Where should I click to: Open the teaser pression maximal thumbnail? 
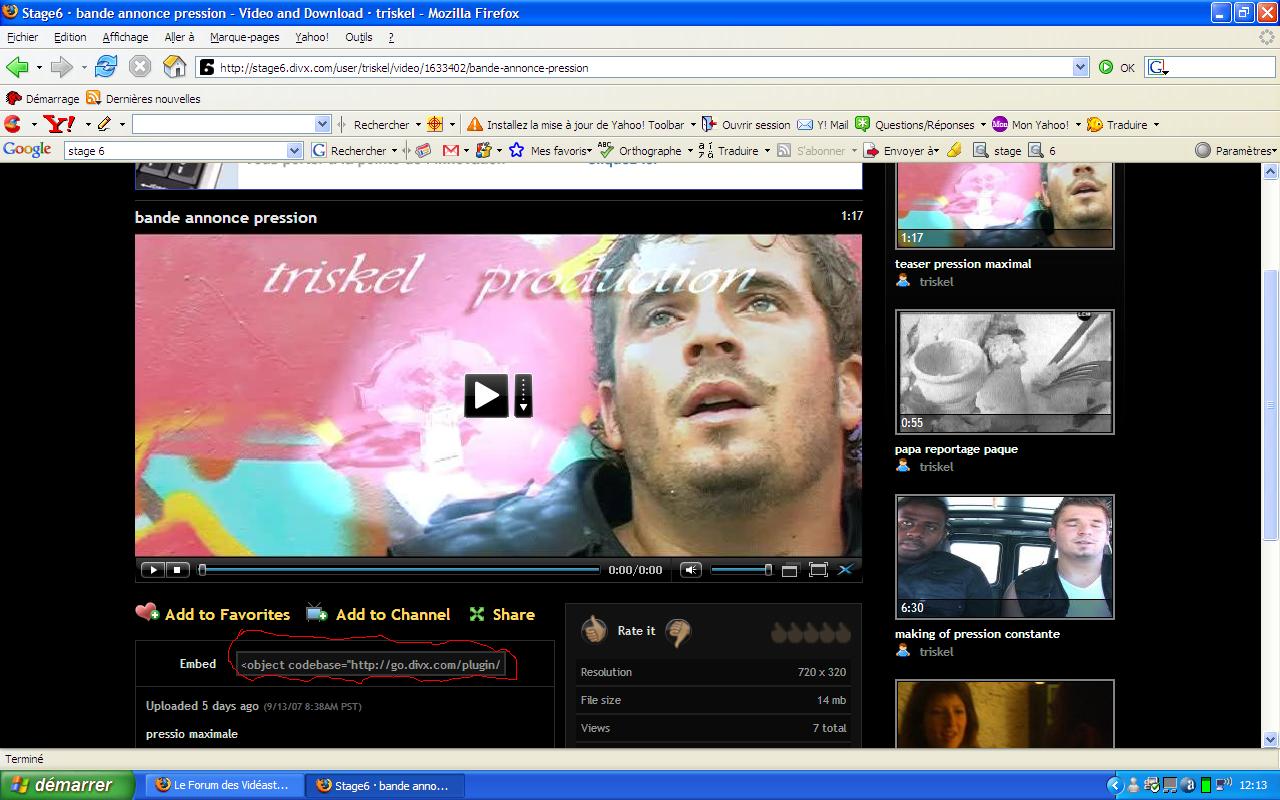(x=1004, y=206)
